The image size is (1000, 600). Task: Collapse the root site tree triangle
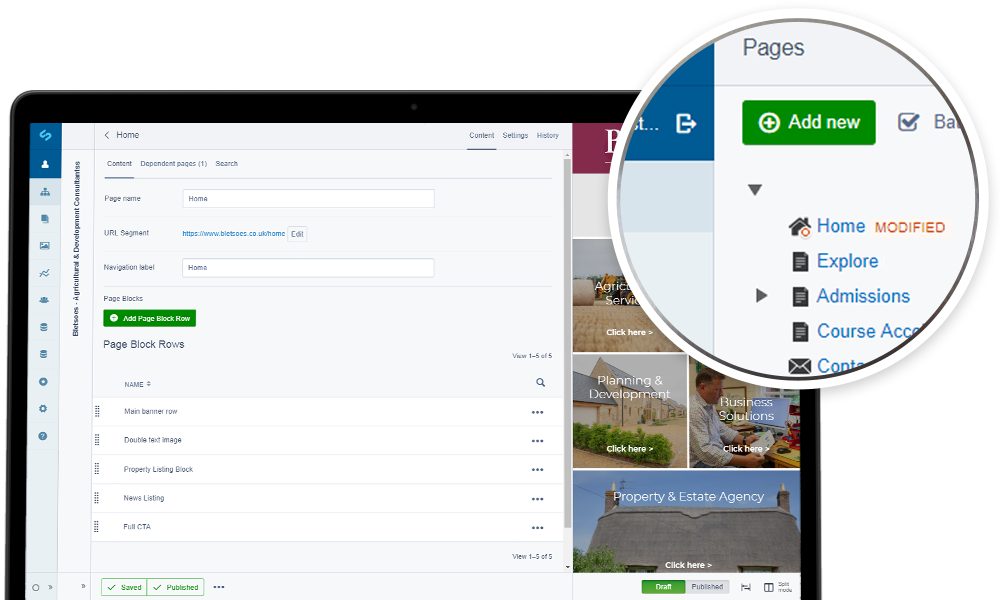coord(755,190)
